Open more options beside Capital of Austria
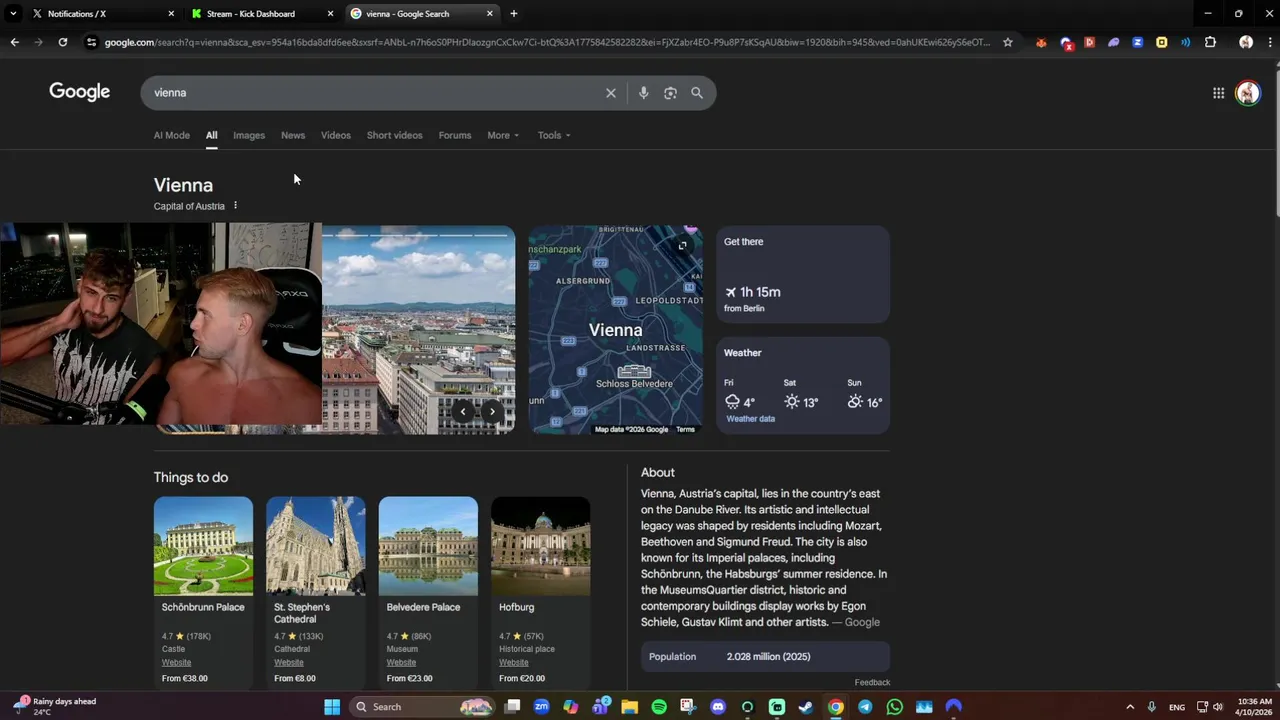 pyautogui.click(x=236, y=206)
